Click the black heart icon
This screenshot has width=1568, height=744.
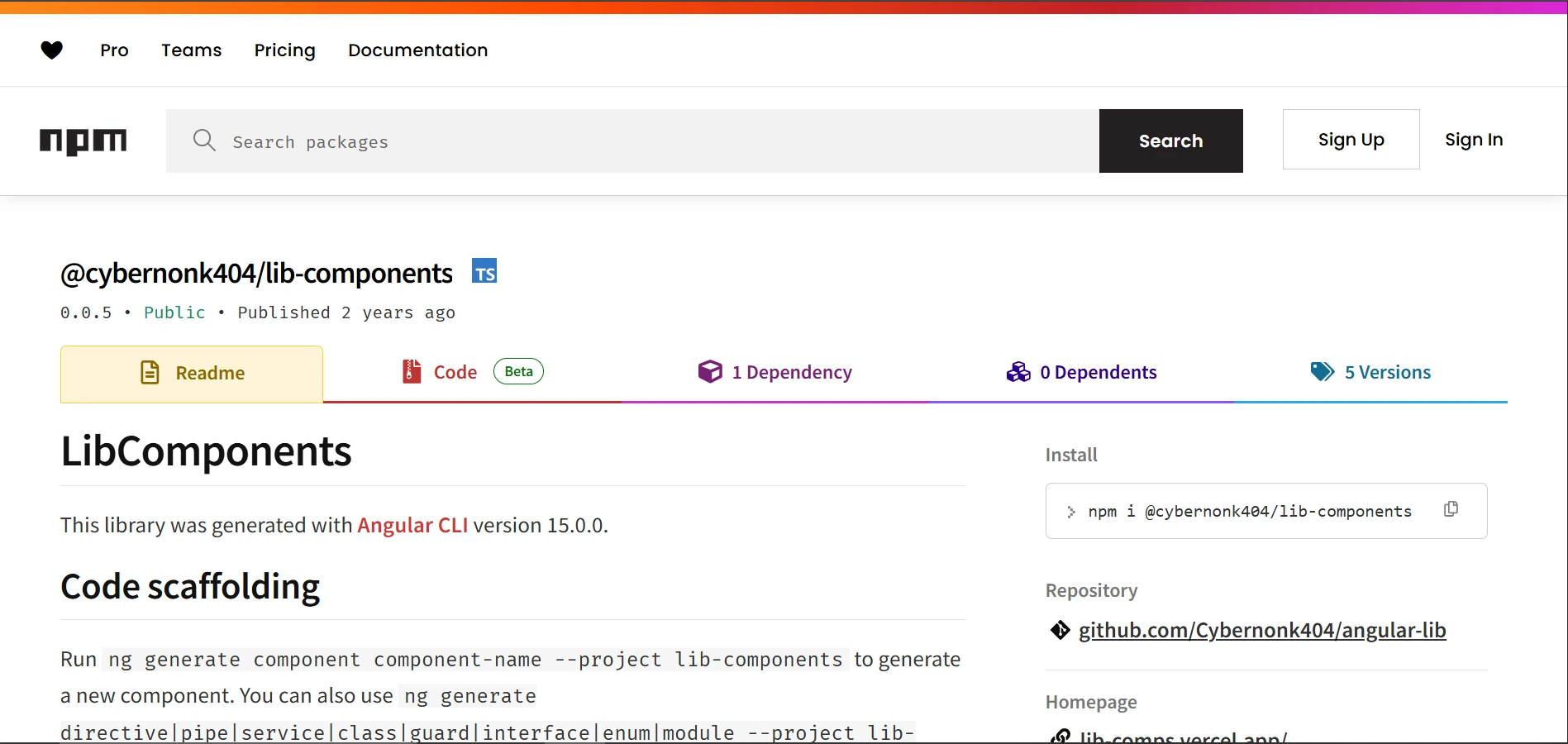click(x=52, y=50)
